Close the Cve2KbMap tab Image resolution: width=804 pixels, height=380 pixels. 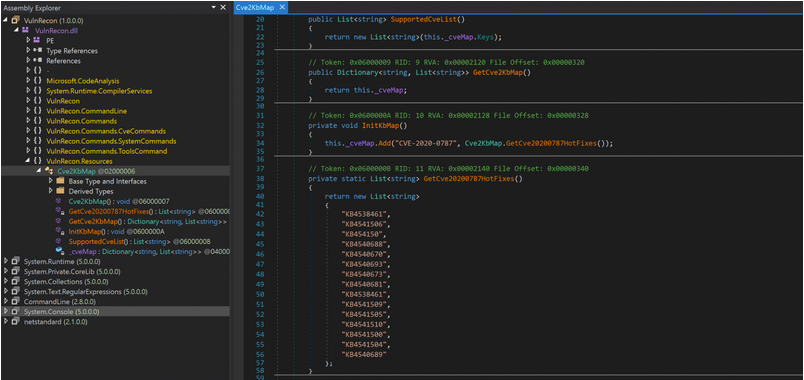pyautogui.click(x=283, y=8)
